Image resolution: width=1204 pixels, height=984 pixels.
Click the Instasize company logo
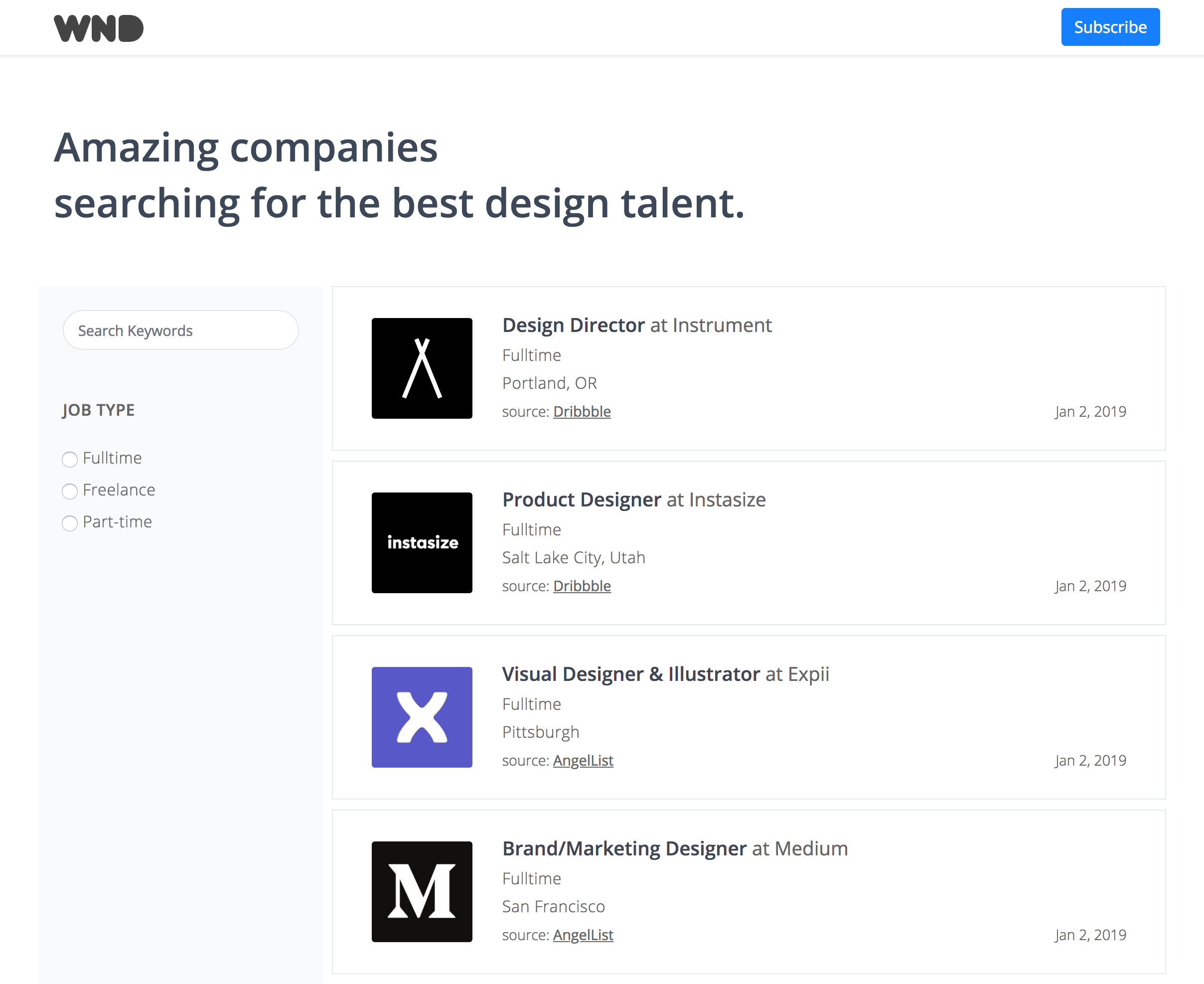(x=422, y=543)
